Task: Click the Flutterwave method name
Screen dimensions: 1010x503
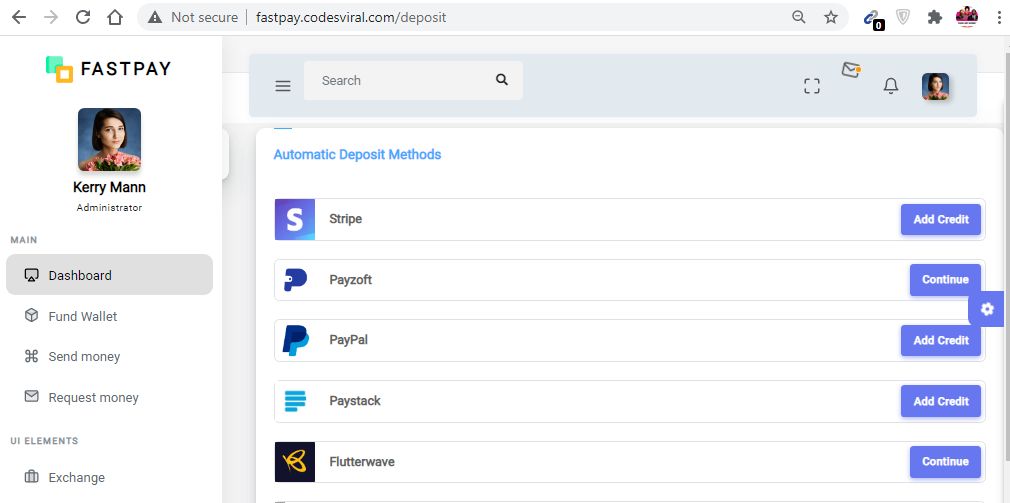Action: [x=362, y=462]
